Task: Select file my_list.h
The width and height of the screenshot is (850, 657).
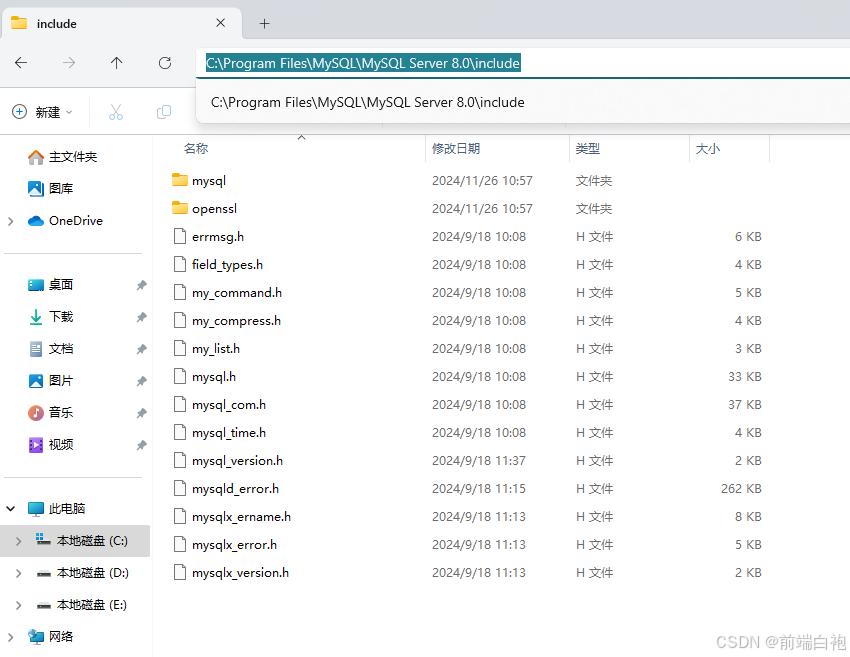Action: (x=207, y=349)
